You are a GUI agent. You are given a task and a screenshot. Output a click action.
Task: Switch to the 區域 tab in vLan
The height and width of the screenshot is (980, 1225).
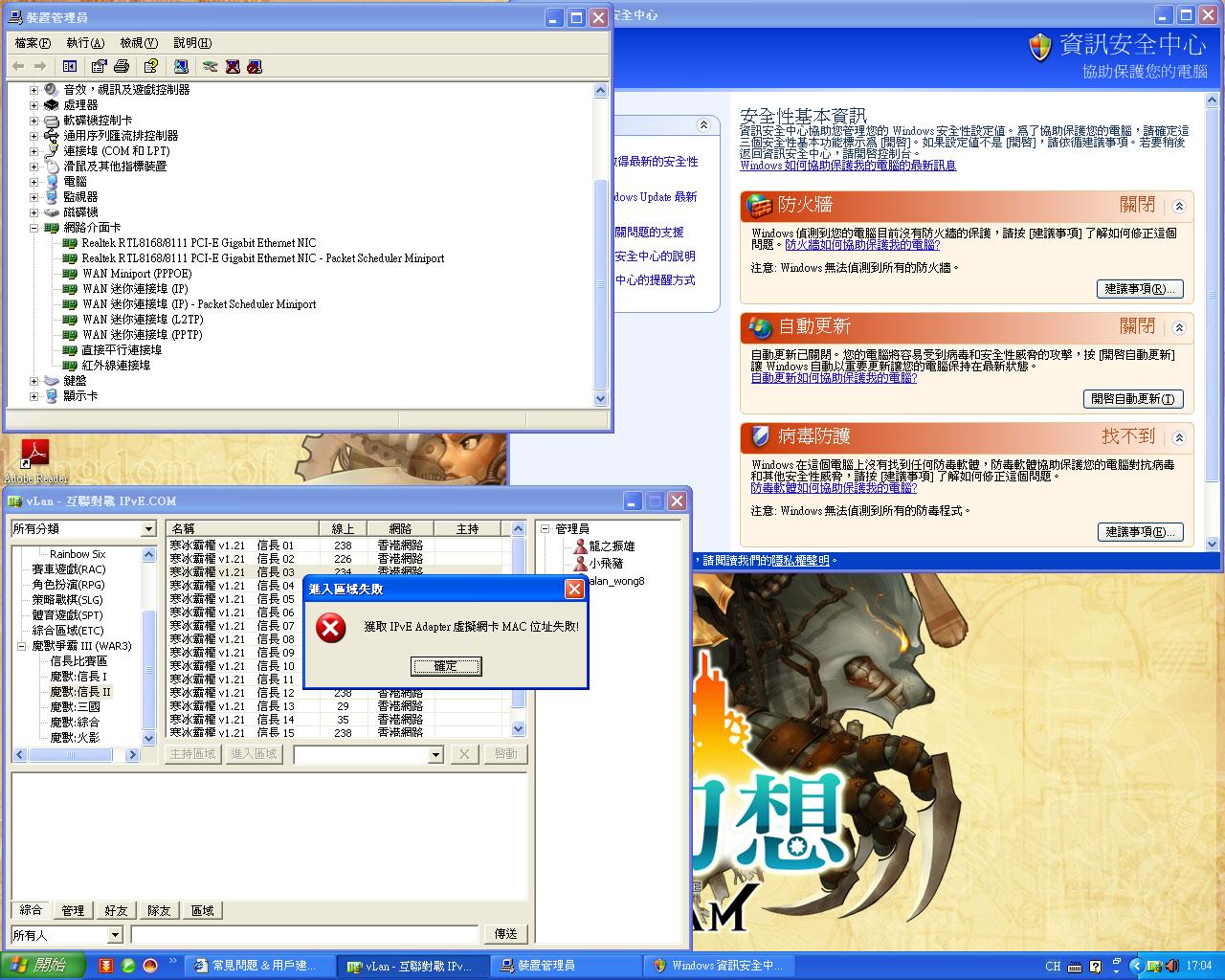click(202, 910)
